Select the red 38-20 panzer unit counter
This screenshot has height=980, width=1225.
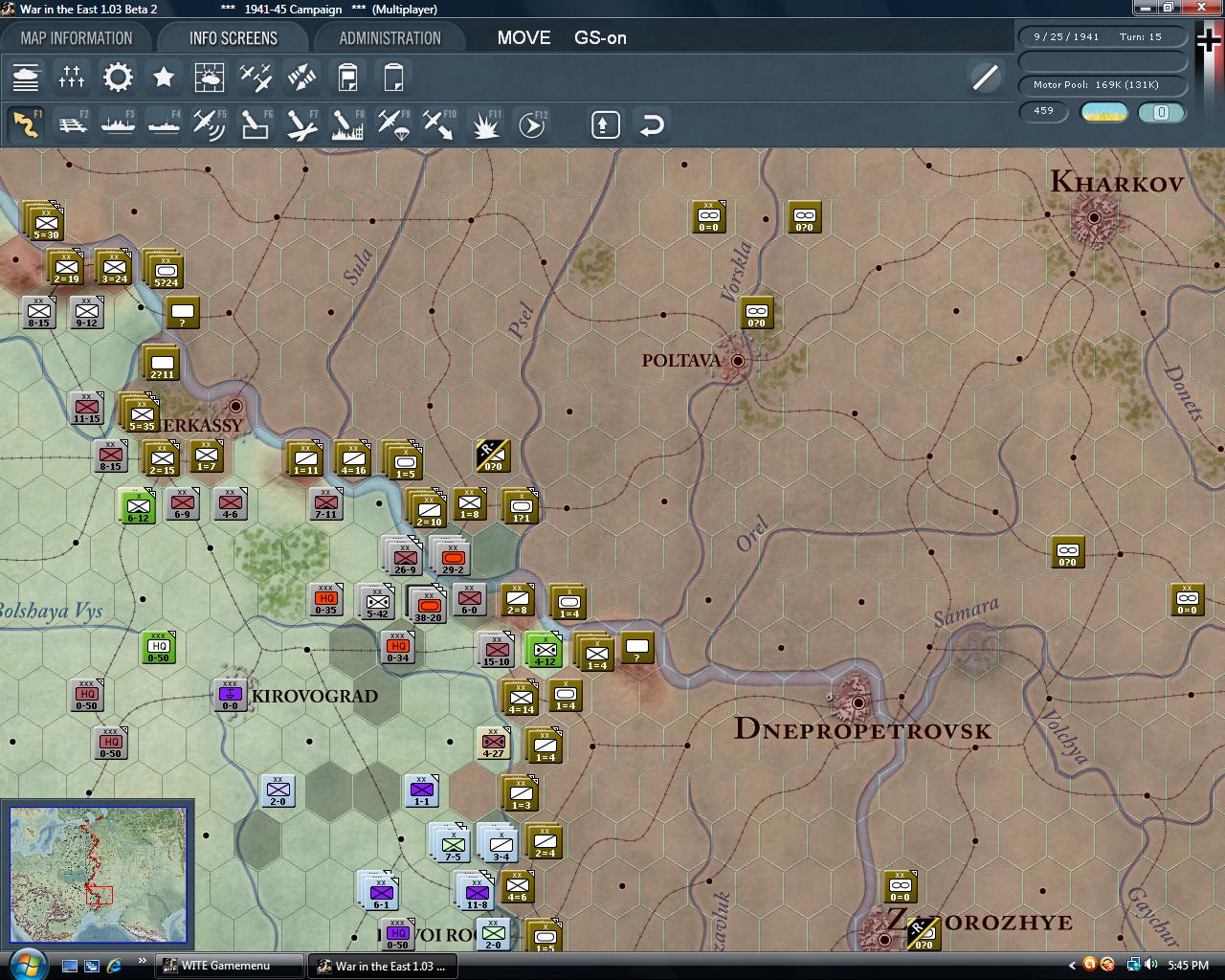(x=428, y=604)
